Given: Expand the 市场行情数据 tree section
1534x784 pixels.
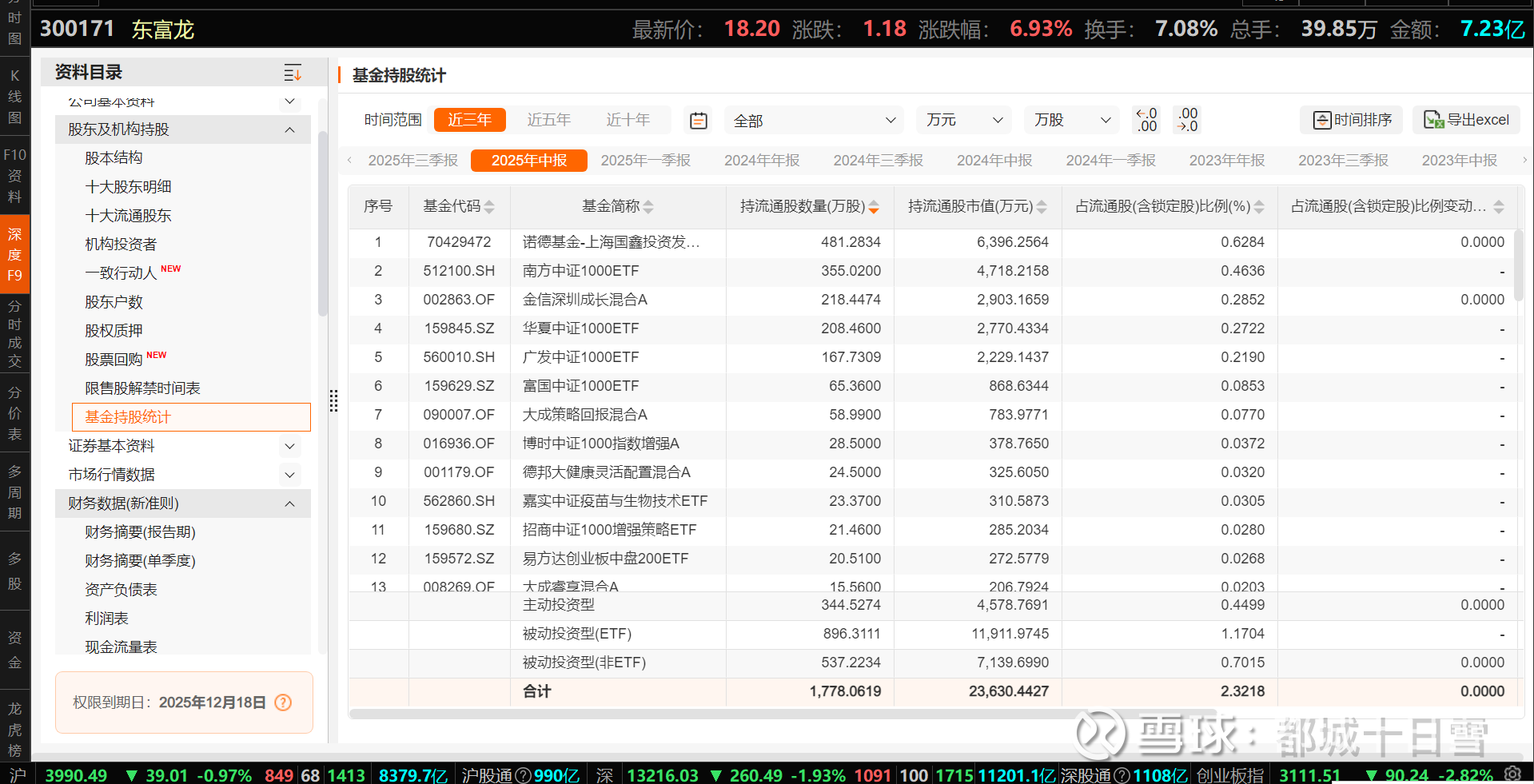Looking at the screenshot, I should click(290, 475).
